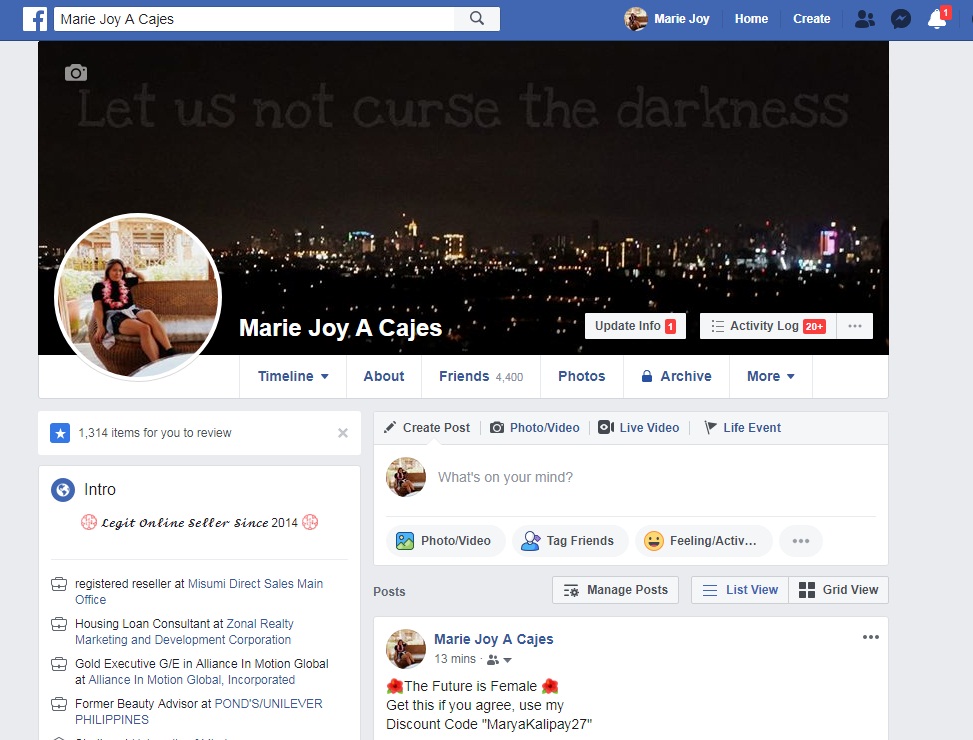Select Create Post composer tab
The image size is (973, 740).
pyautogui.click(x=427, y=428)
